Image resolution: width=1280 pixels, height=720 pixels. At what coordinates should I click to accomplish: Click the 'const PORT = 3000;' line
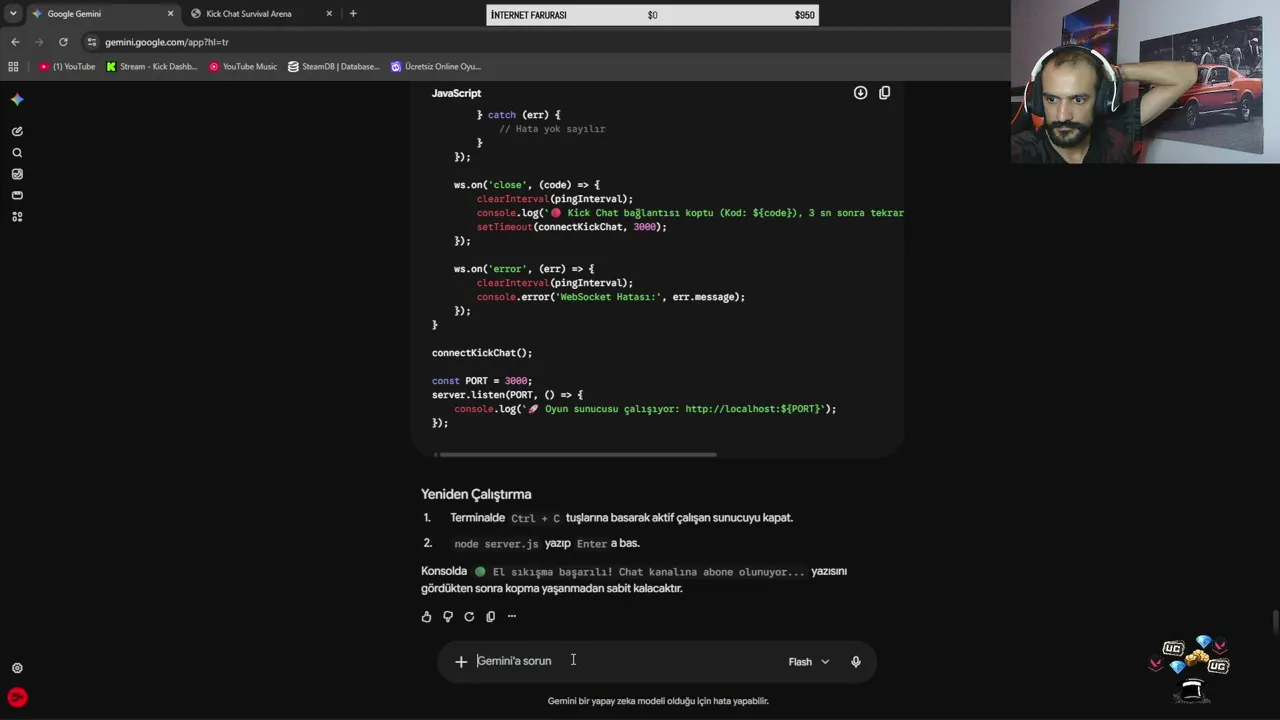pos(482,381)
